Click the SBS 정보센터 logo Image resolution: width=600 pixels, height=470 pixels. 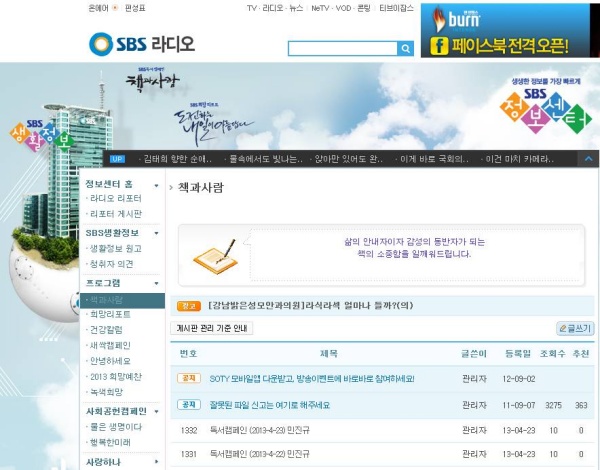pos(542,107)
